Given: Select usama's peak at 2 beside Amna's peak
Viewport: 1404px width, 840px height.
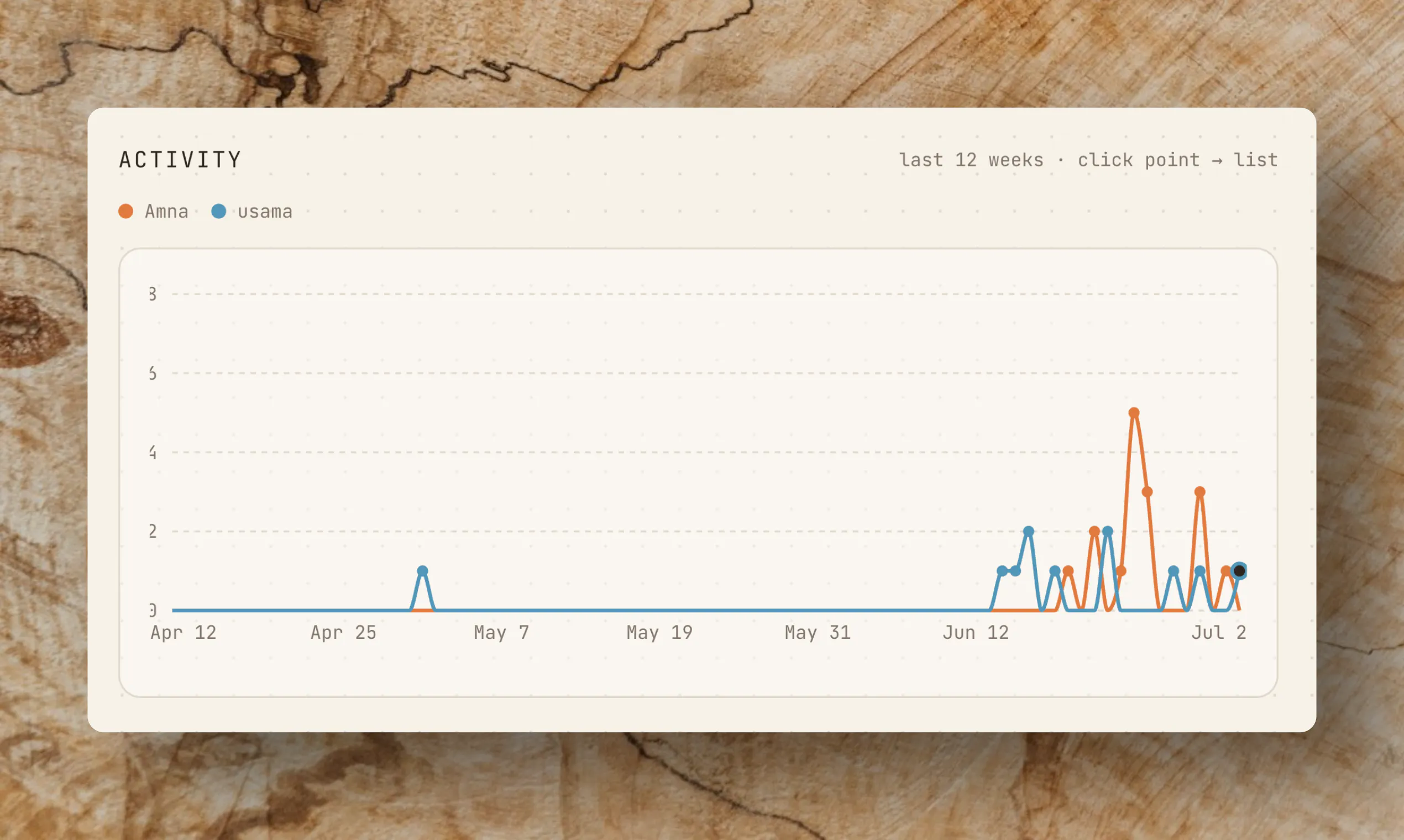Looking at the screenshot, I should pos(1108,531).
